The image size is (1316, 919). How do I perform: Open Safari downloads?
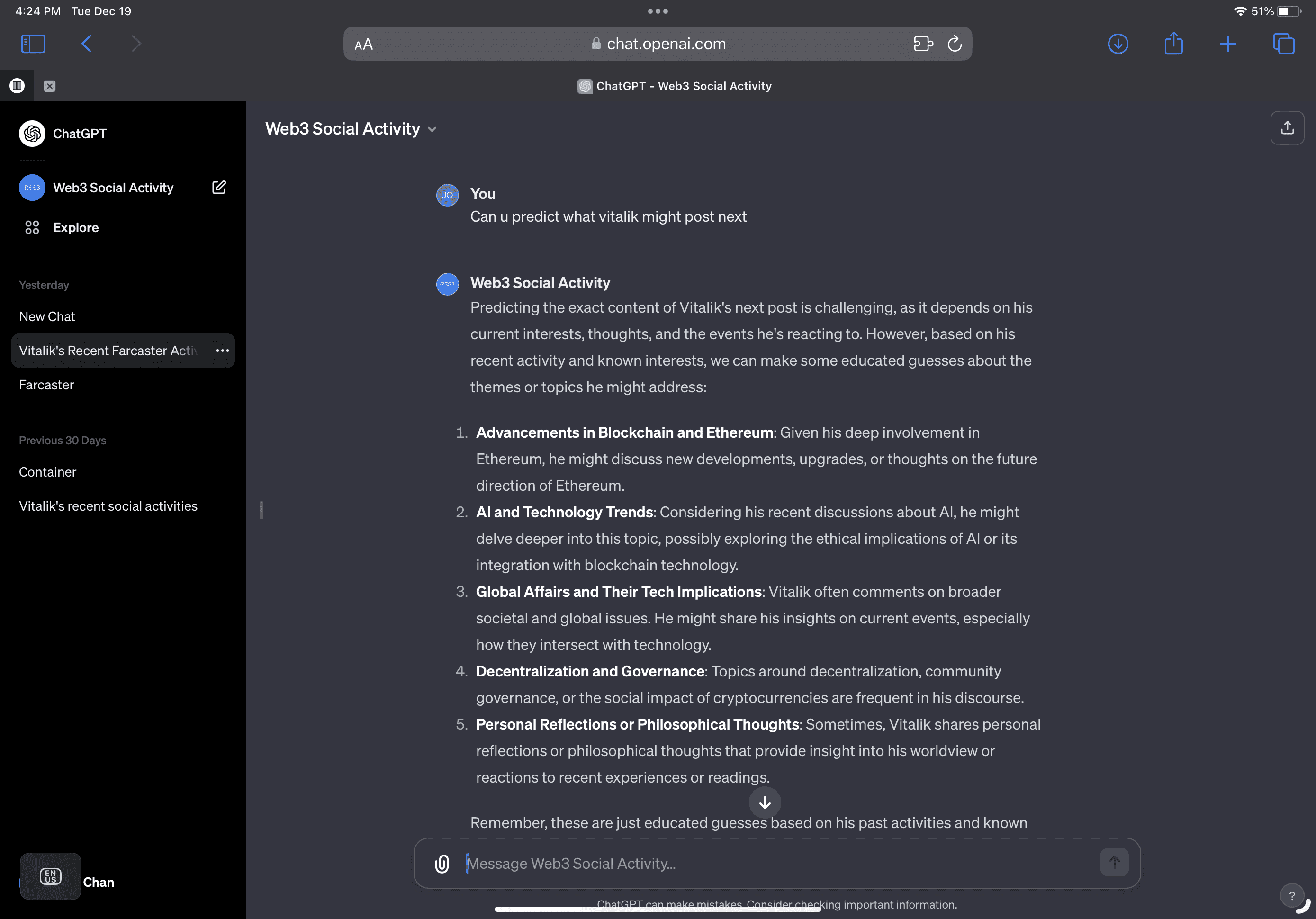coord(1118,44)
